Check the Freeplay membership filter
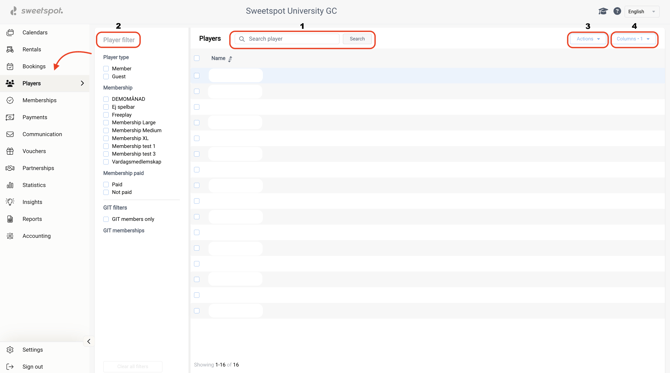 106,115
